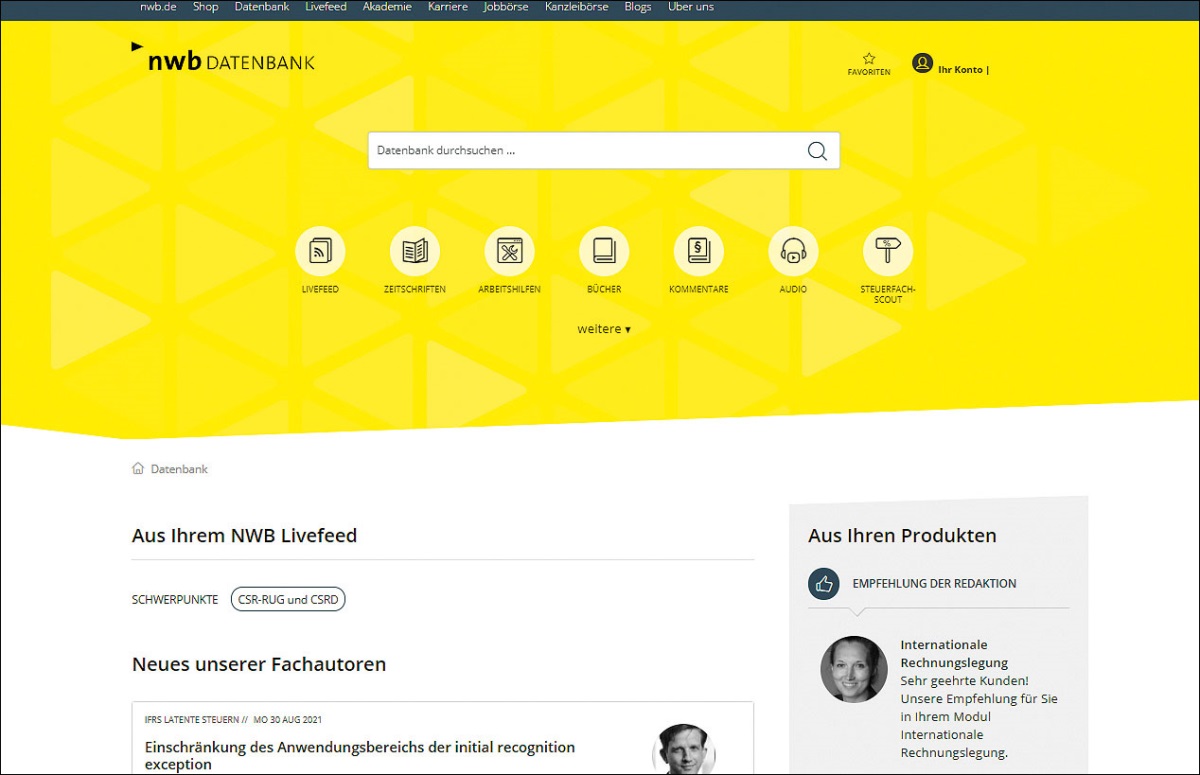The width and height of the screenshot is (1200, 775).
Task: Open the Arbeitshilfen tools icon
Action: point(509,251)
